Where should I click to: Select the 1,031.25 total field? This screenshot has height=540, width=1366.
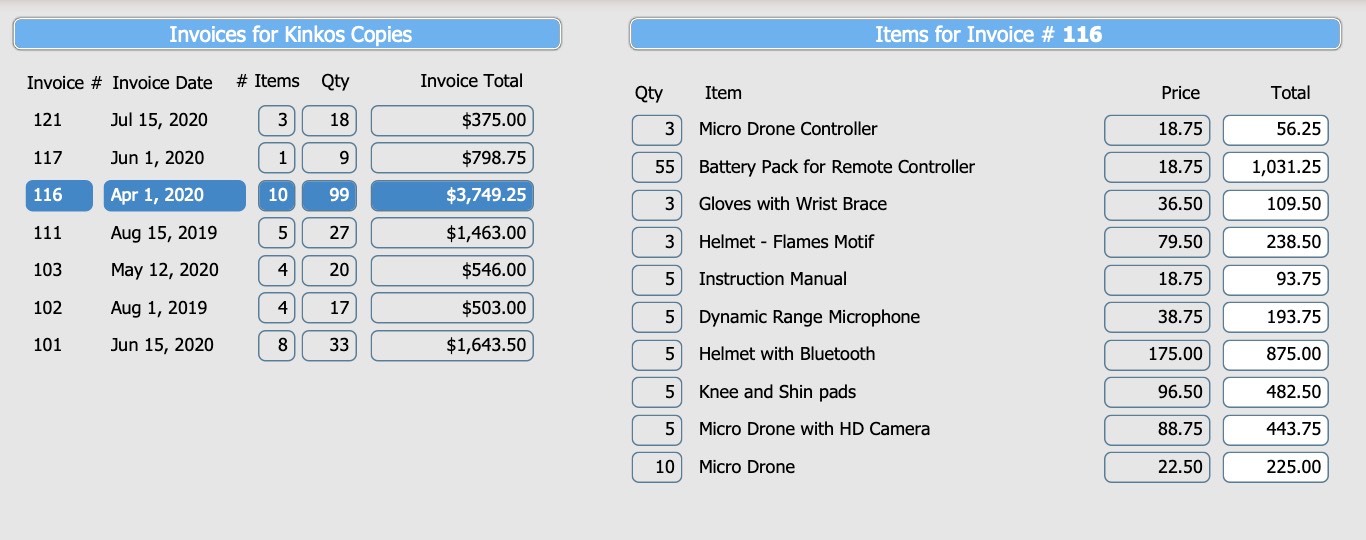(1276, 167)
